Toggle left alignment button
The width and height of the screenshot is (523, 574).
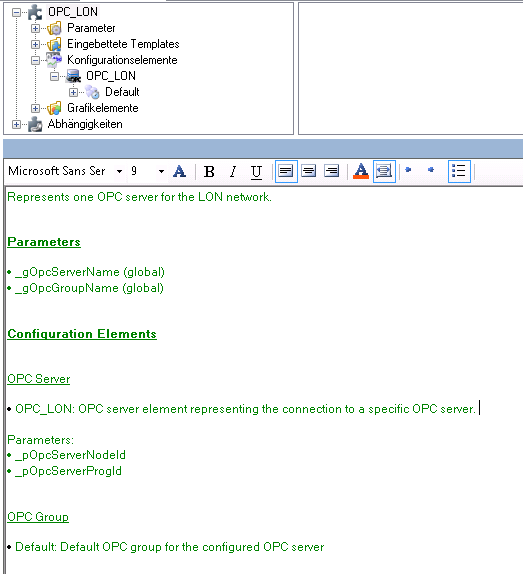(286, 171)
